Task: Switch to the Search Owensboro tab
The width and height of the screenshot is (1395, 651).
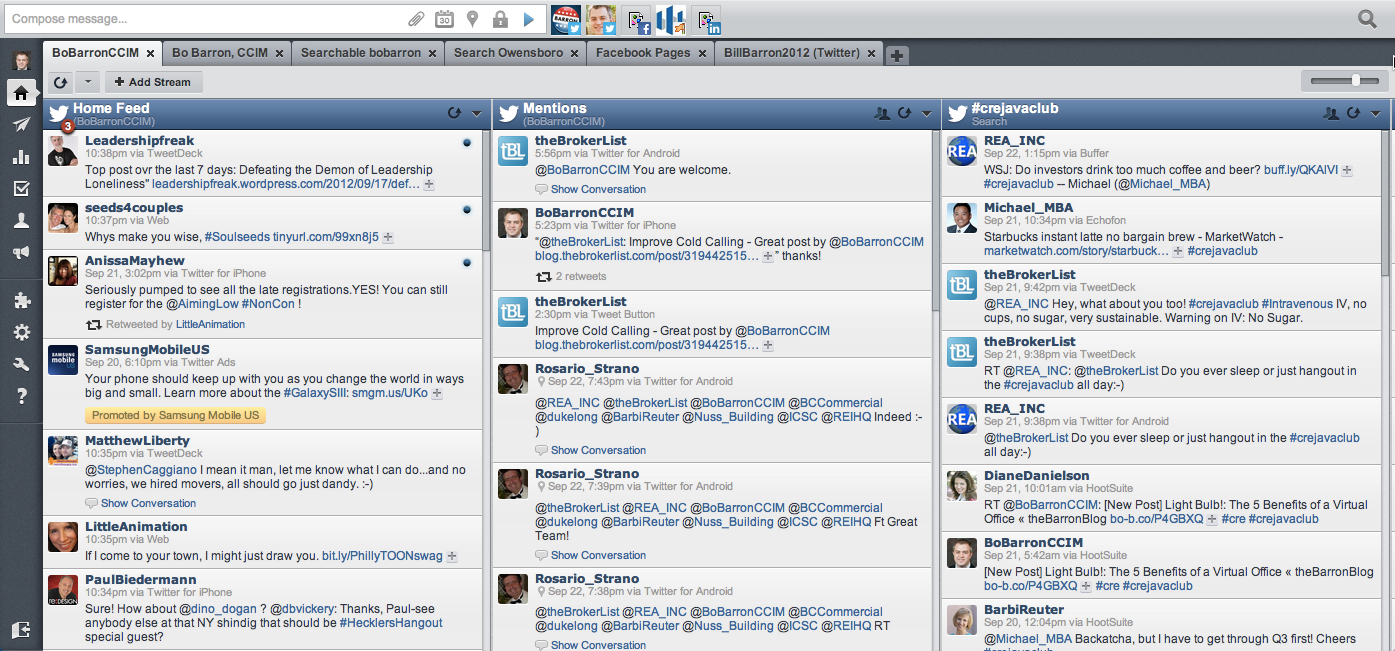Action: coord(509,53)
